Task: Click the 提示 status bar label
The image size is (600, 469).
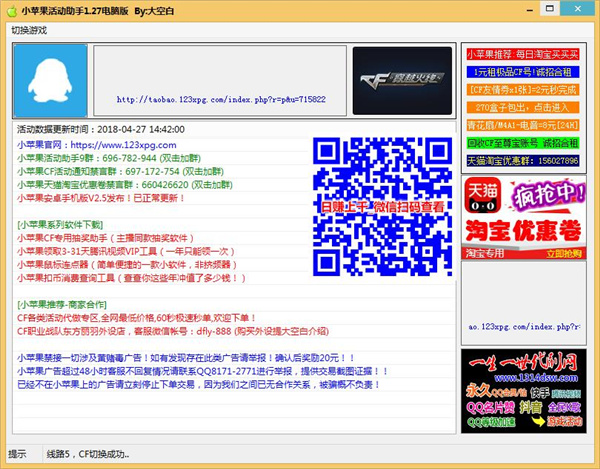Action: (17, 454)
